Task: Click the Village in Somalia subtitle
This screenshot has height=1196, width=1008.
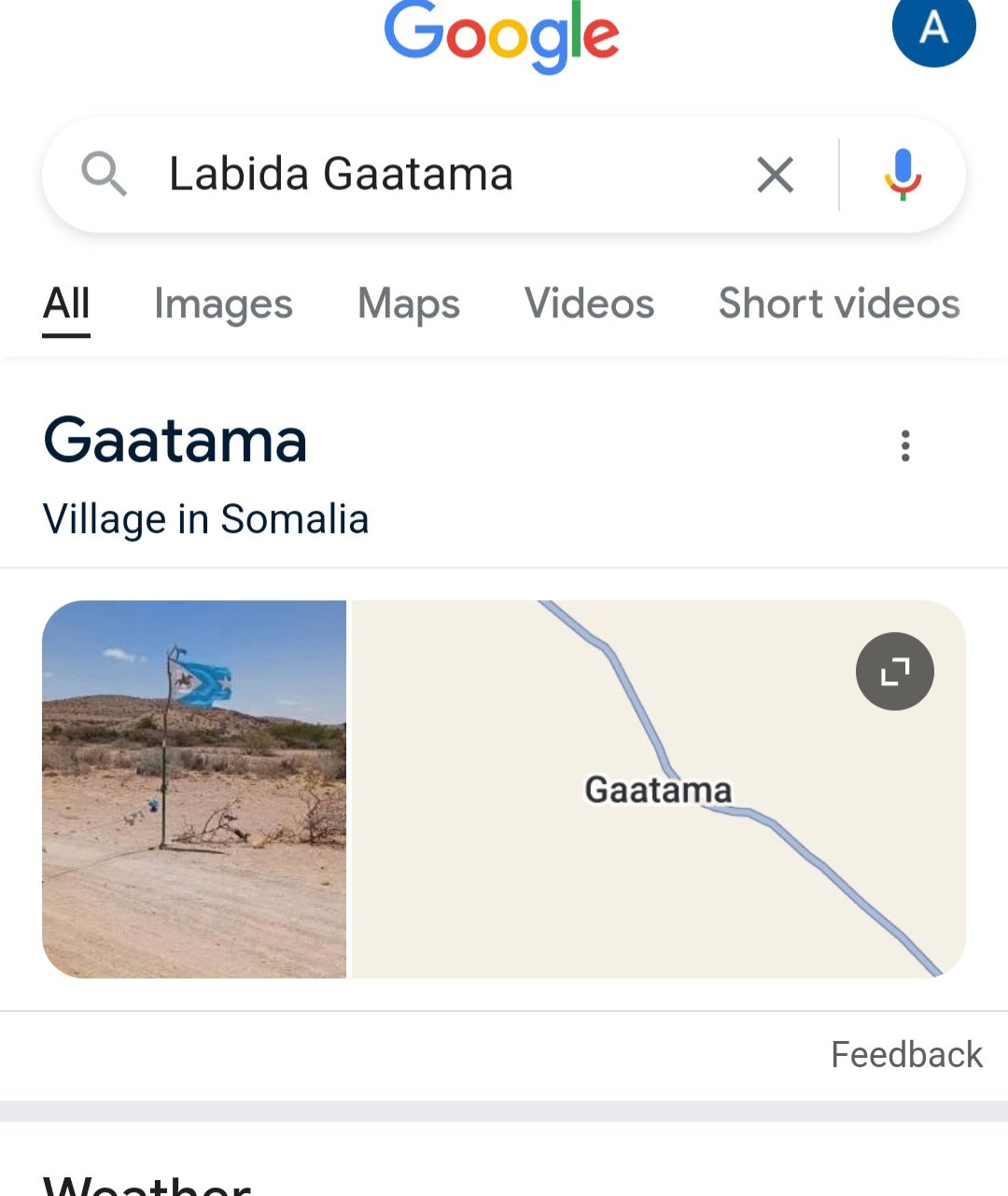Action: [x=206, y=519]
